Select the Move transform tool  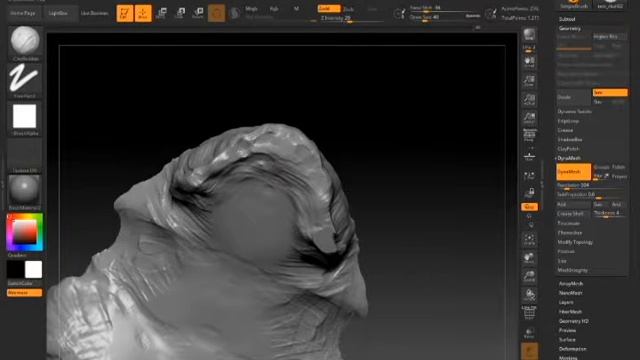point(162,13)
